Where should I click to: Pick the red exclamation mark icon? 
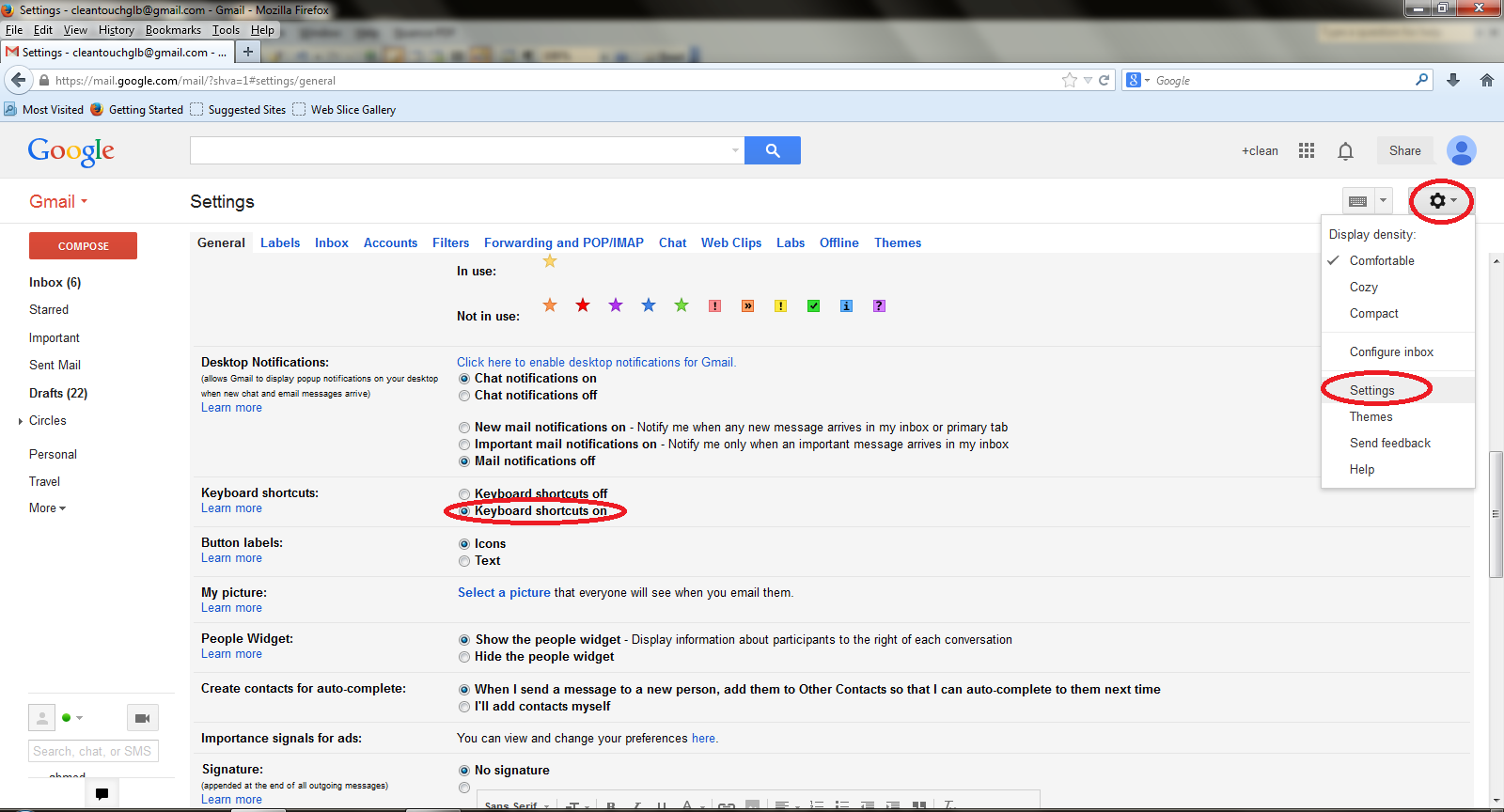tap(714, 306)
